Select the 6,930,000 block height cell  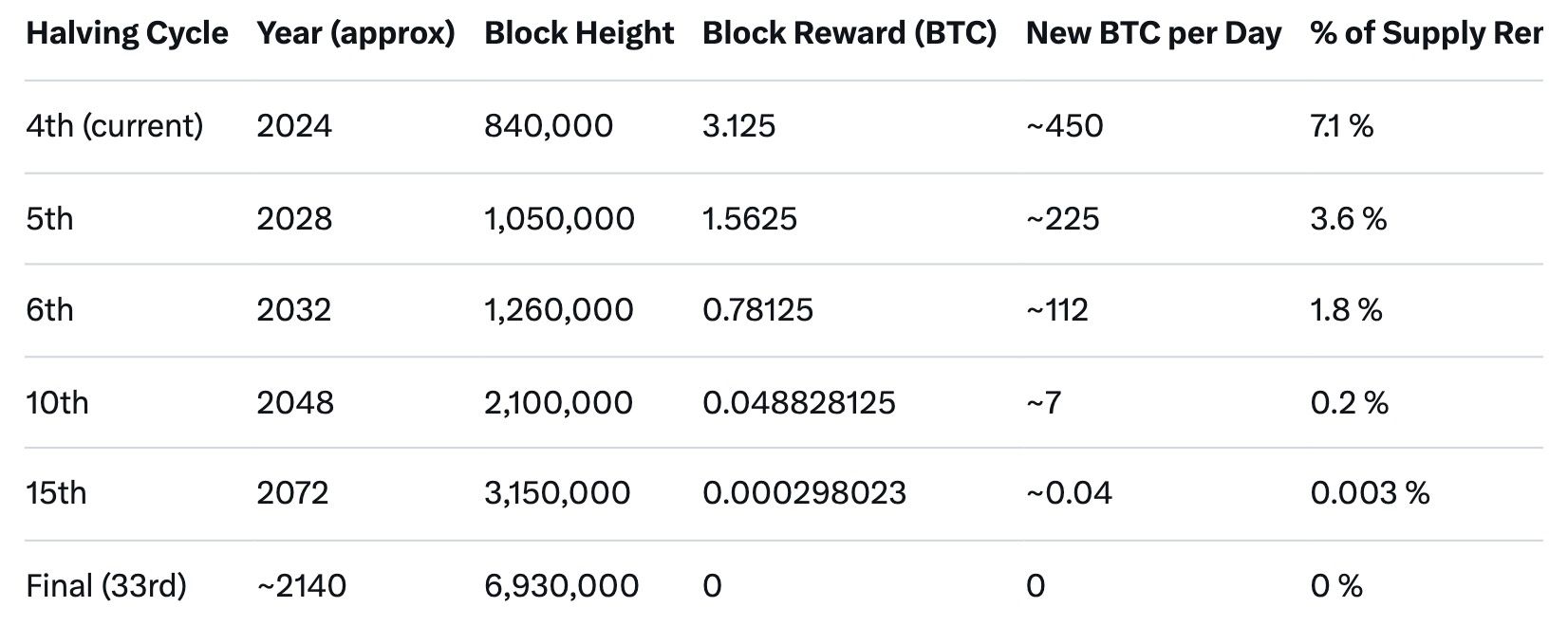(x=561, y=586)
